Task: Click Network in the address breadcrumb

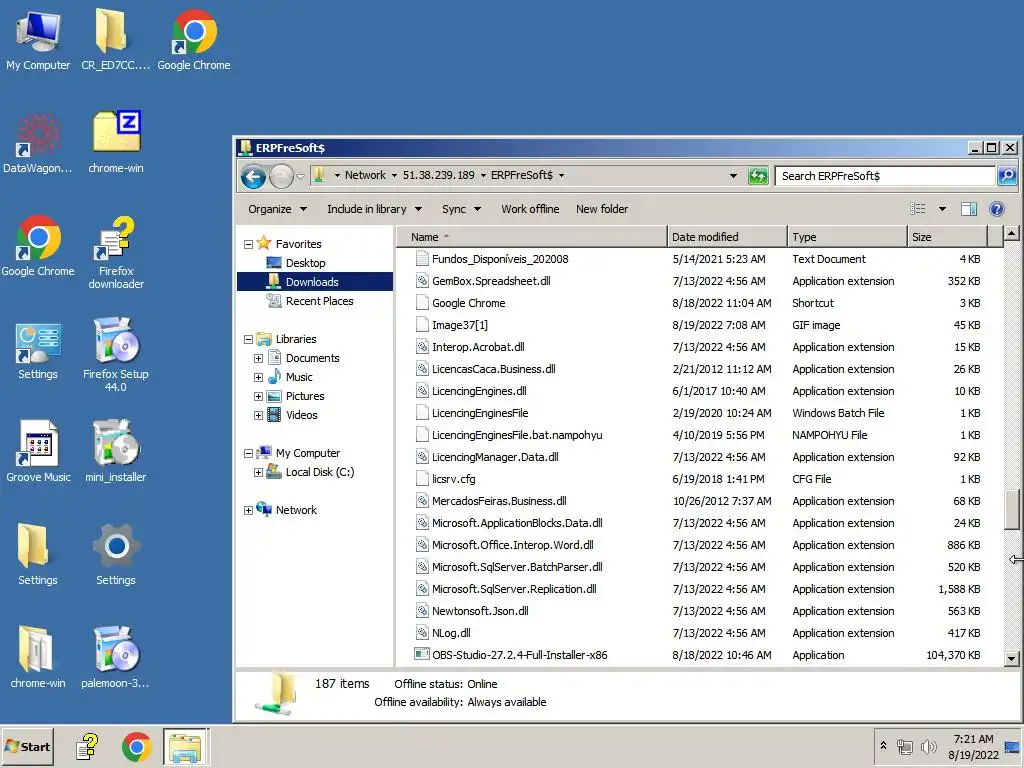Action: (365, 175)
